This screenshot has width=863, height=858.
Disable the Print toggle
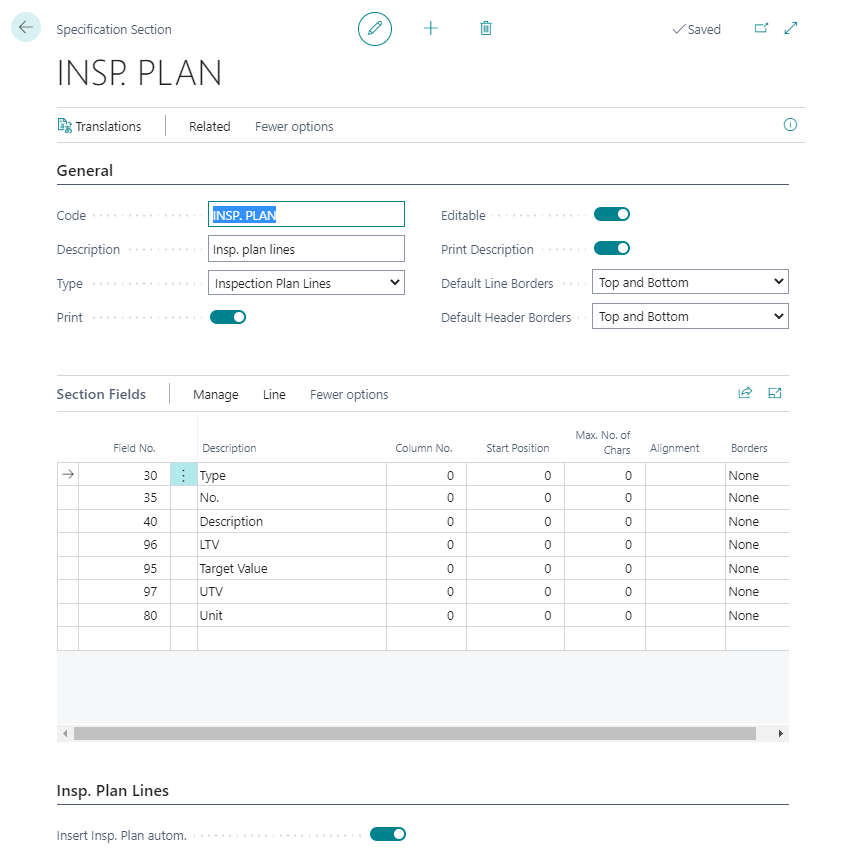[228, 317]
